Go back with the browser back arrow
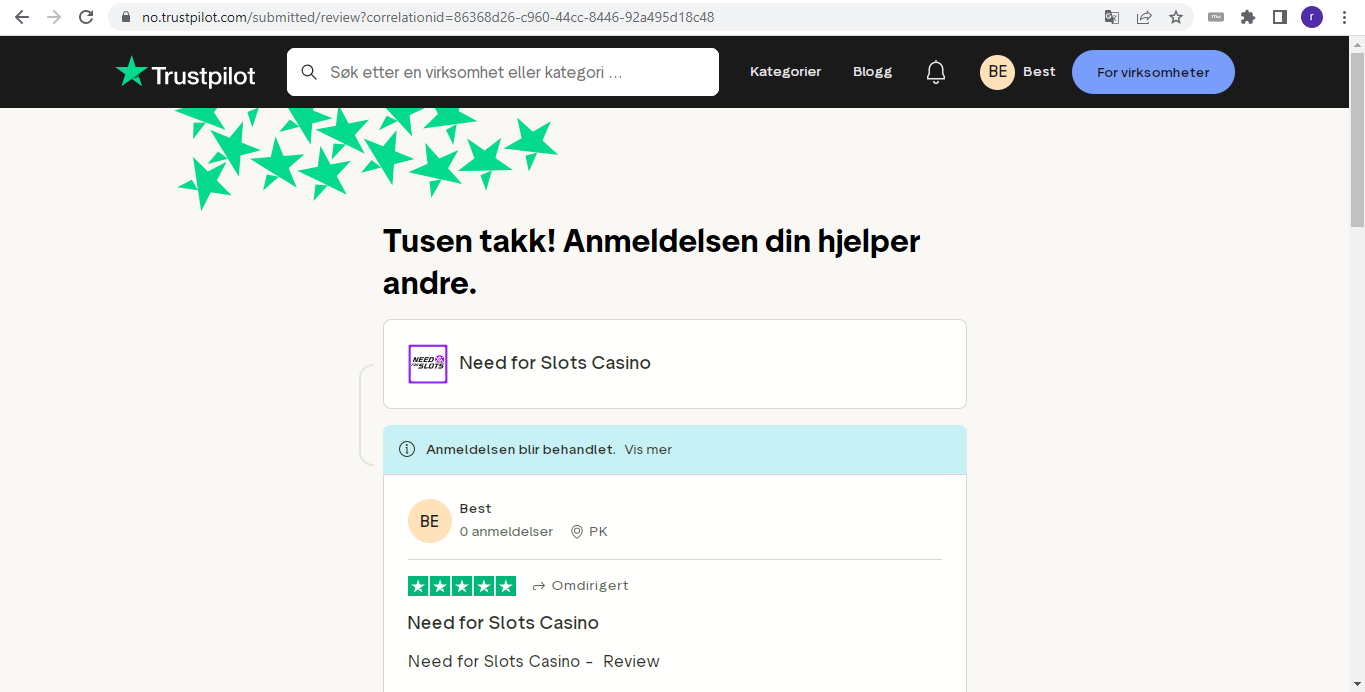This screenshot has height=692, width=1365. click(22, 17)
